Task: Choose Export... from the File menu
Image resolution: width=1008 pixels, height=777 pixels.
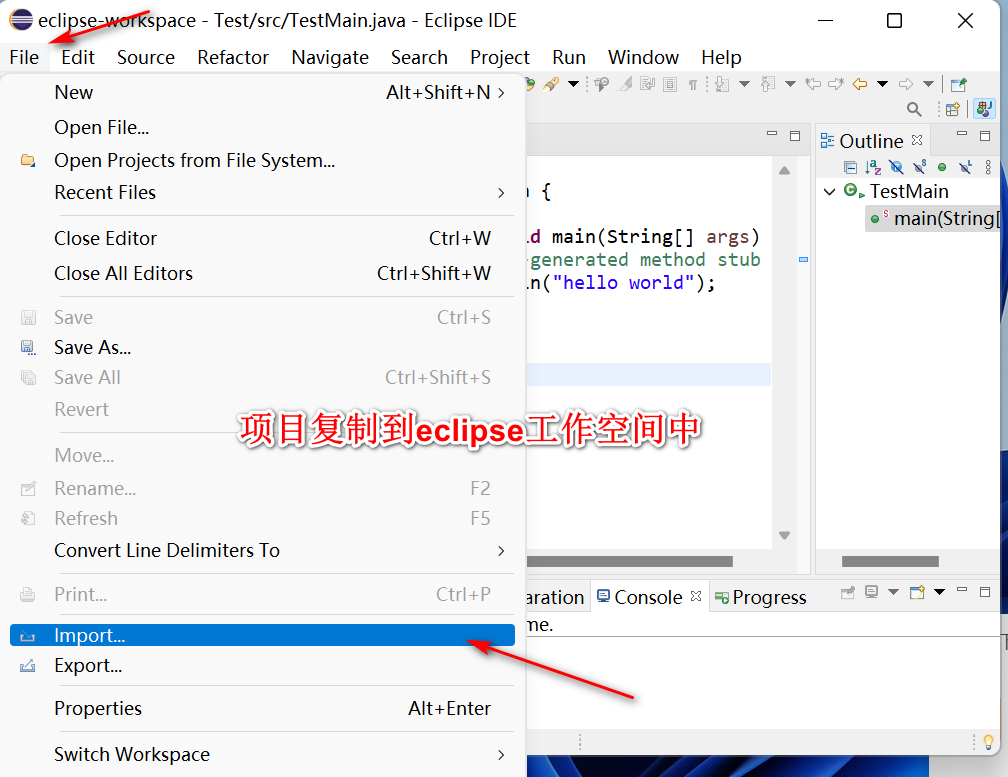Action: click(x=262, y=666)
